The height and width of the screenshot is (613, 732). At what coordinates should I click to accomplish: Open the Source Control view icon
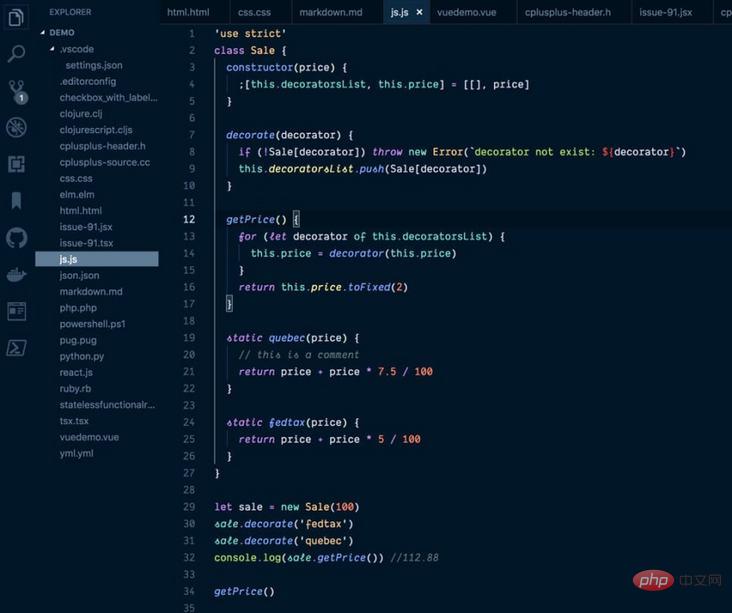16,90
